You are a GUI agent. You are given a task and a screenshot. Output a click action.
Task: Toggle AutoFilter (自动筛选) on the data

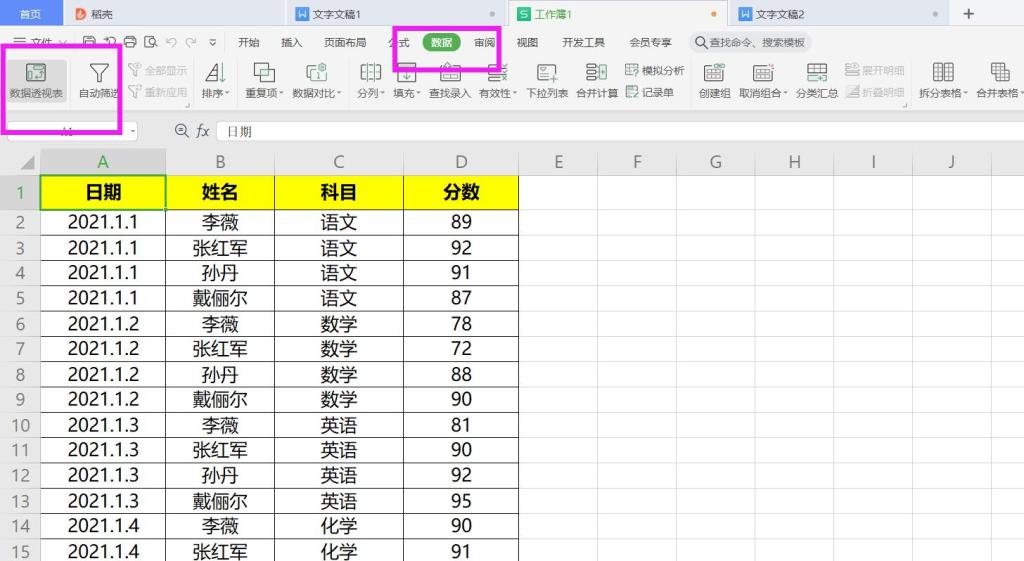tap(98, 80)
